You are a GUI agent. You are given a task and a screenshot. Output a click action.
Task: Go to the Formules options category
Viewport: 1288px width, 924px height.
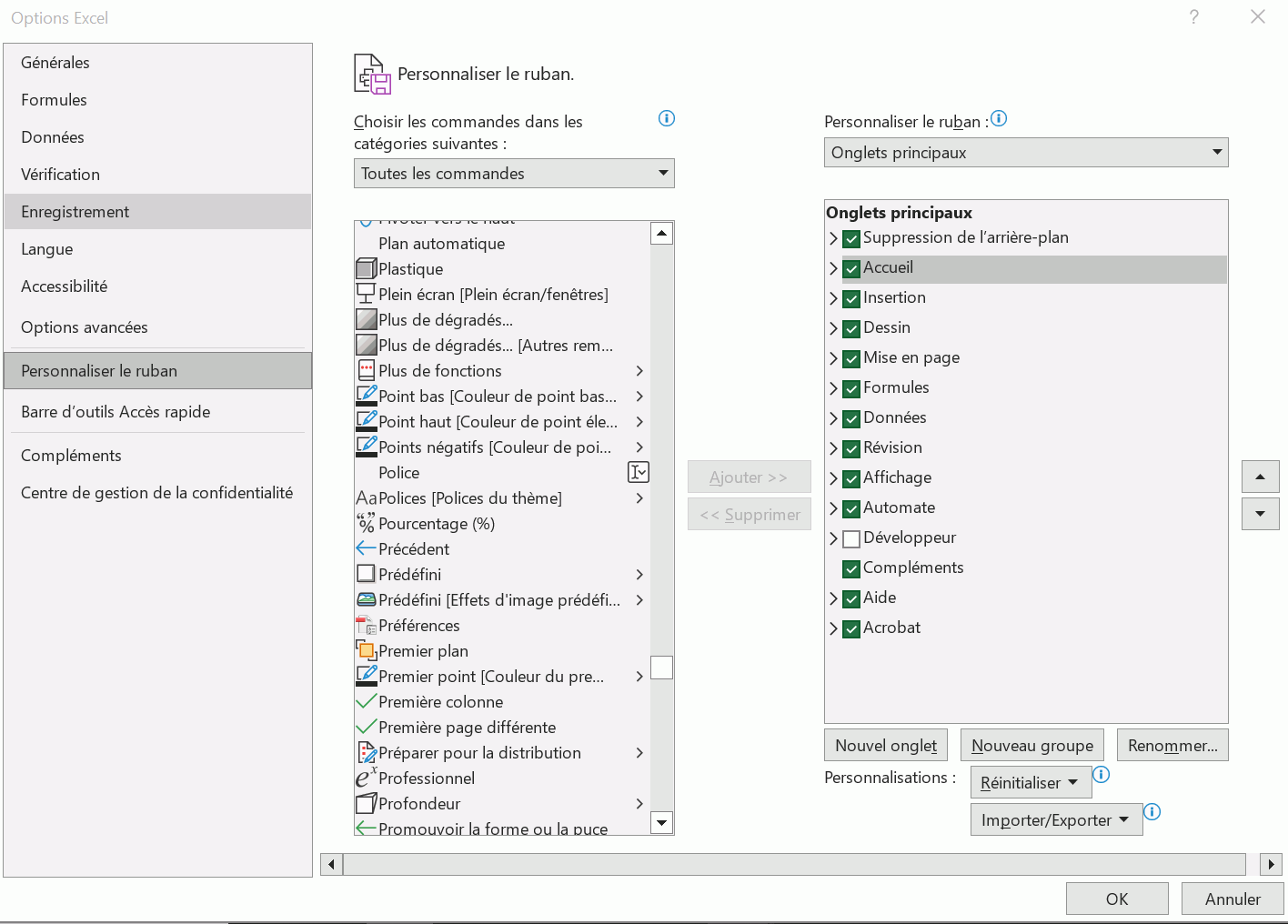[54, 100]
